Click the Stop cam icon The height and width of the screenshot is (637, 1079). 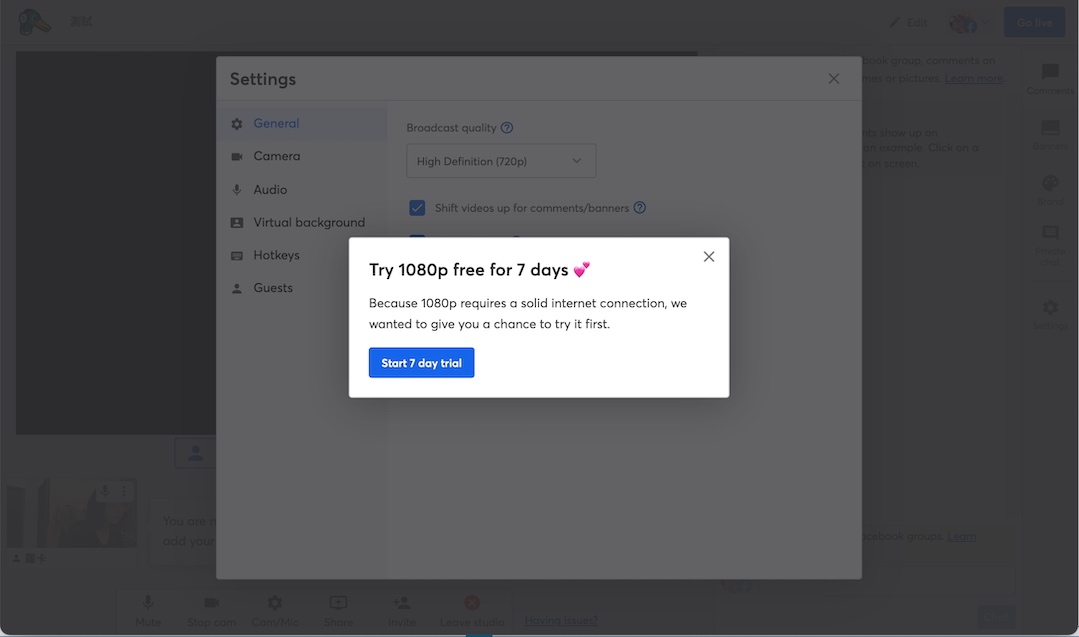pyautogui.click(x=211, y=603)
